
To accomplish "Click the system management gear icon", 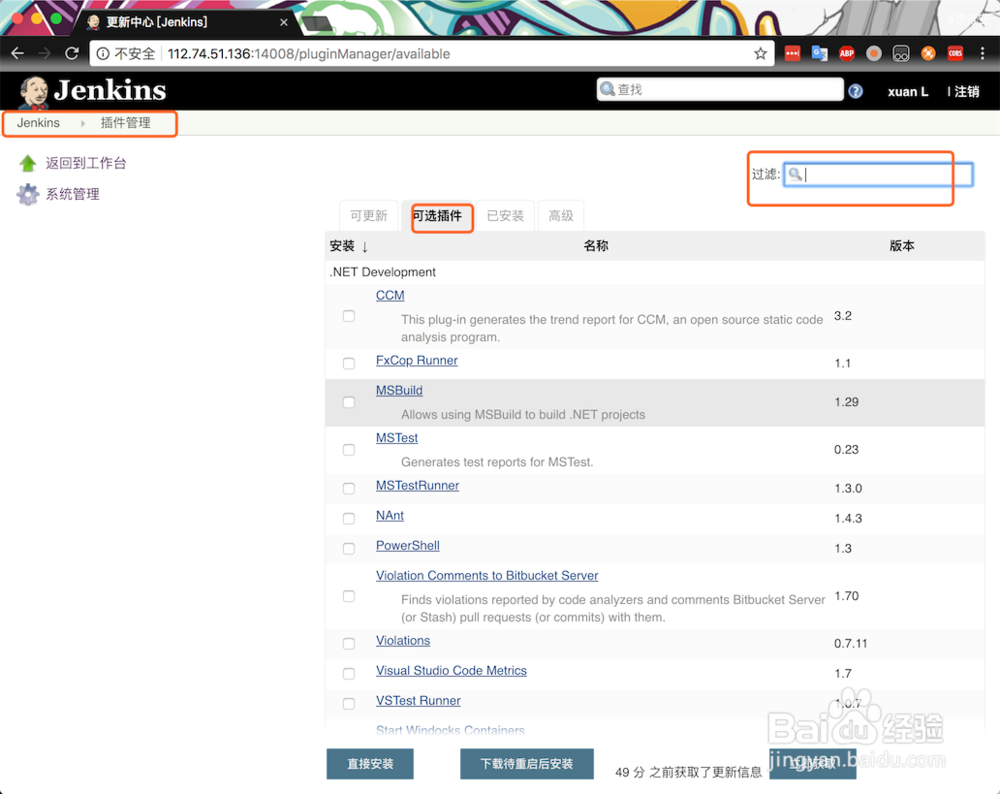I will 27,195.
